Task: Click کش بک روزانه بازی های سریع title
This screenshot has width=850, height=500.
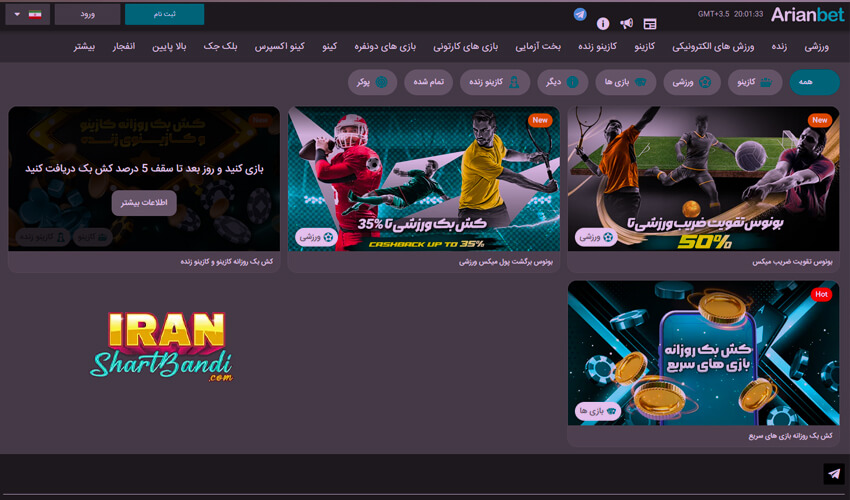Action: coord(790,436)
